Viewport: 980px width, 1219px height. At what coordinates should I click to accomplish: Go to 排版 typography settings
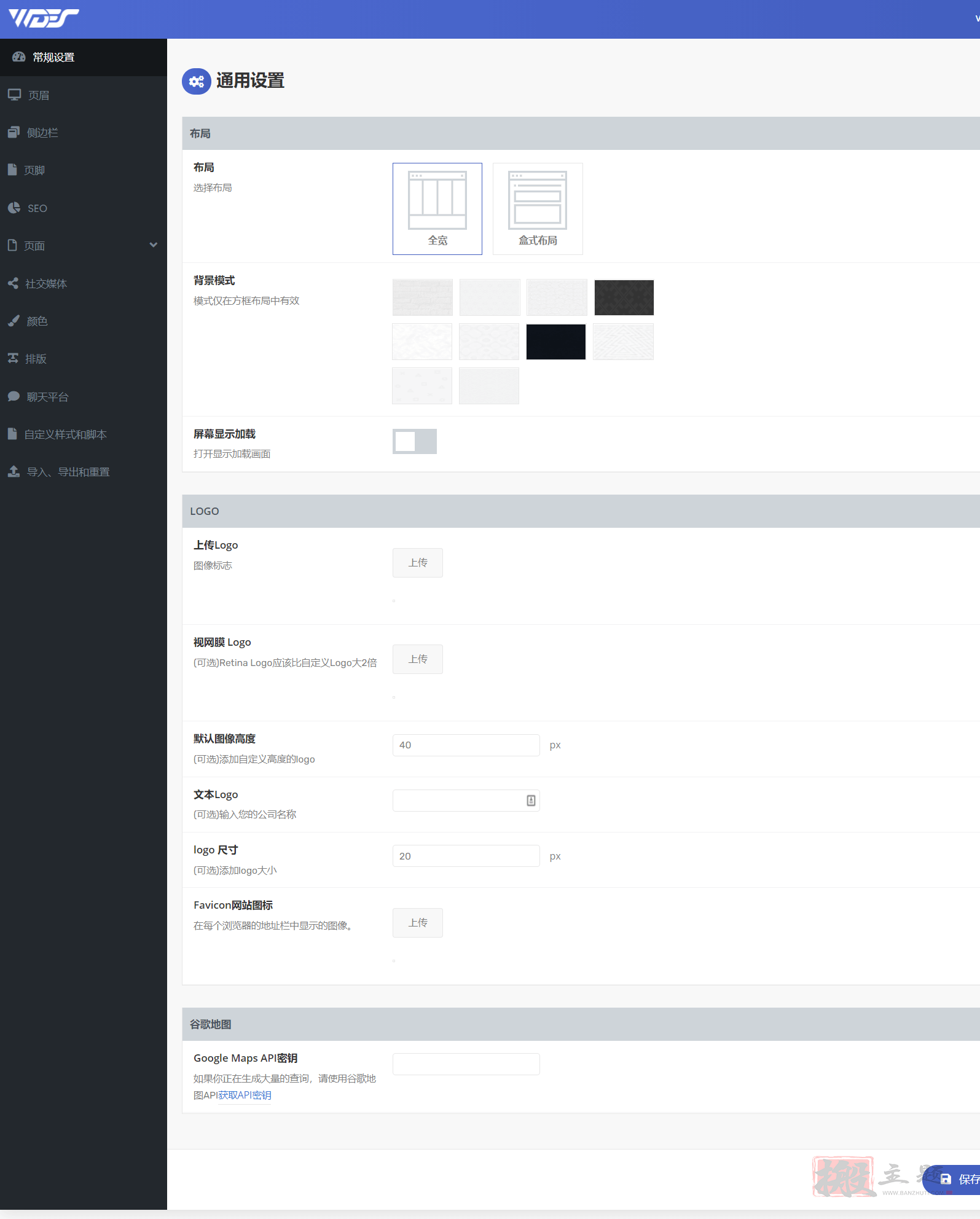tap(84, 359)
